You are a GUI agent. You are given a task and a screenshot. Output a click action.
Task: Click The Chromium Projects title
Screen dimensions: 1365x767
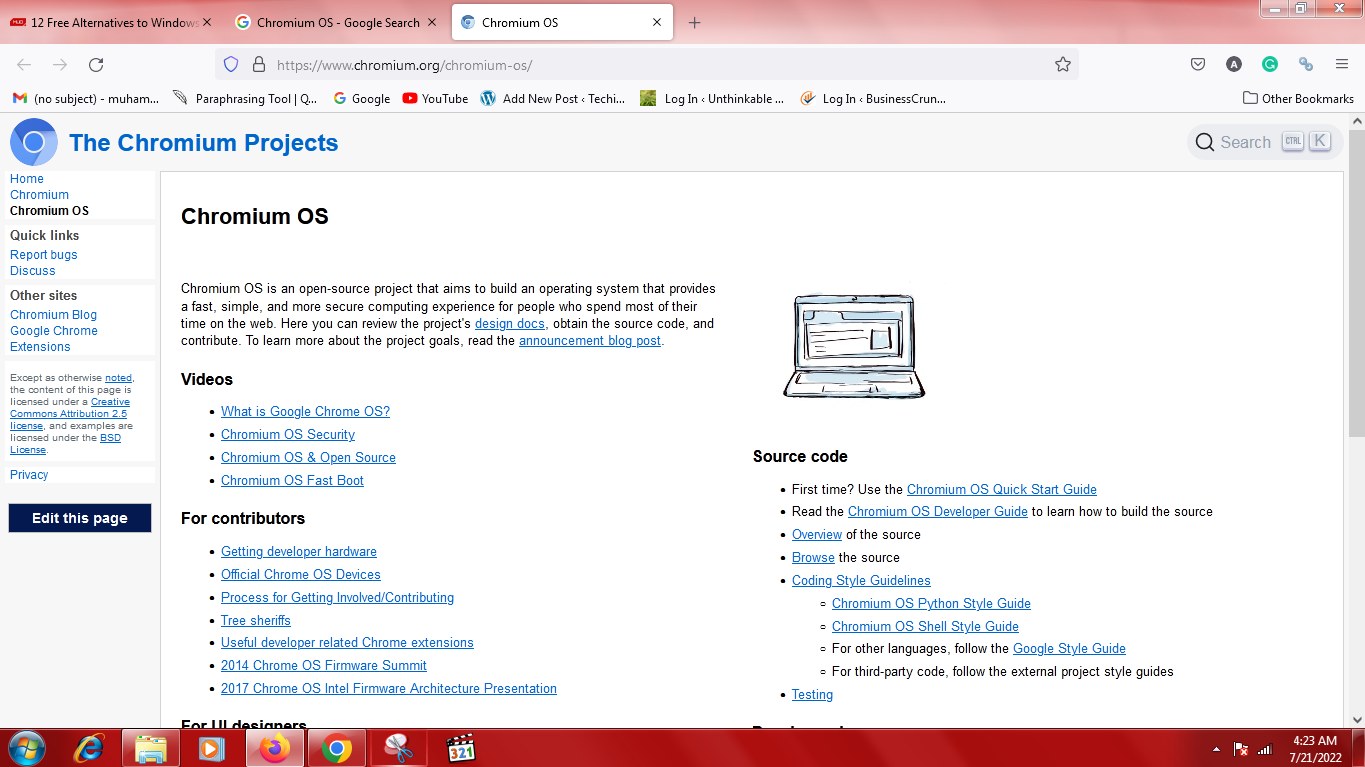click(x=204, y=143)
